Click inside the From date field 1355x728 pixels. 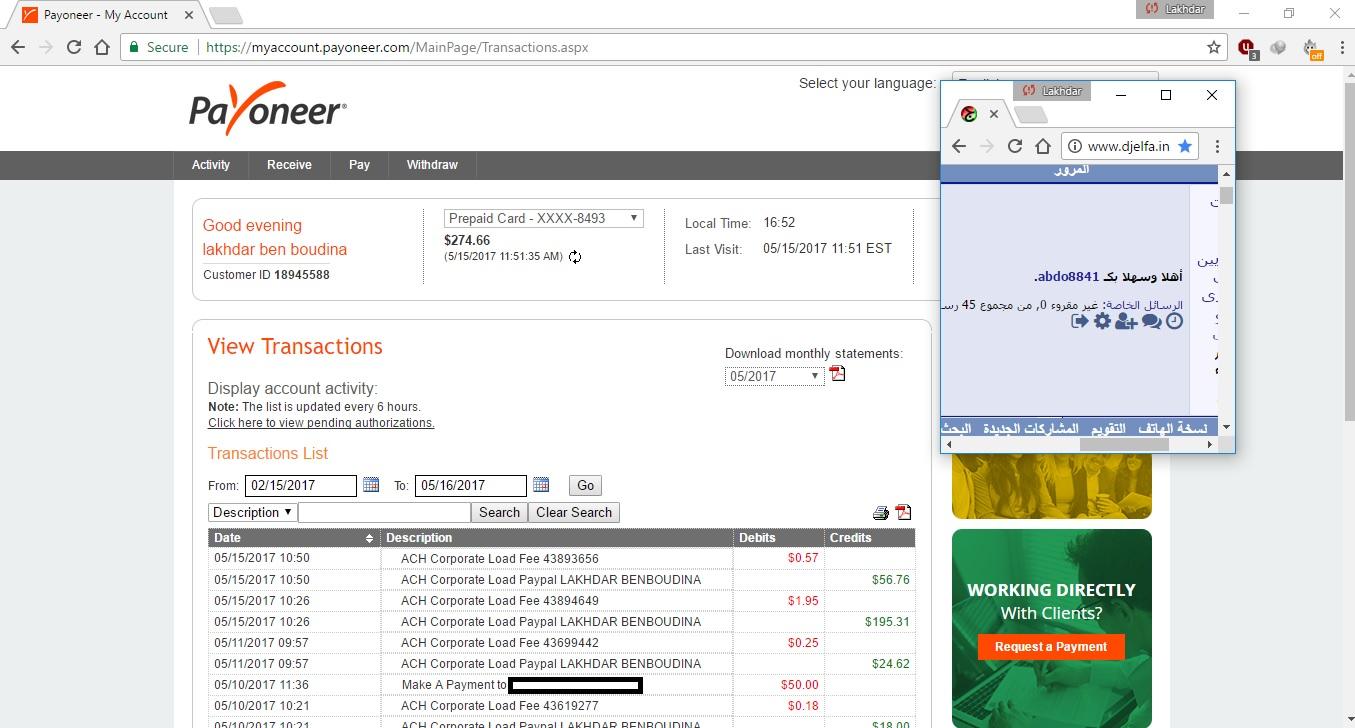coord(300,486)
